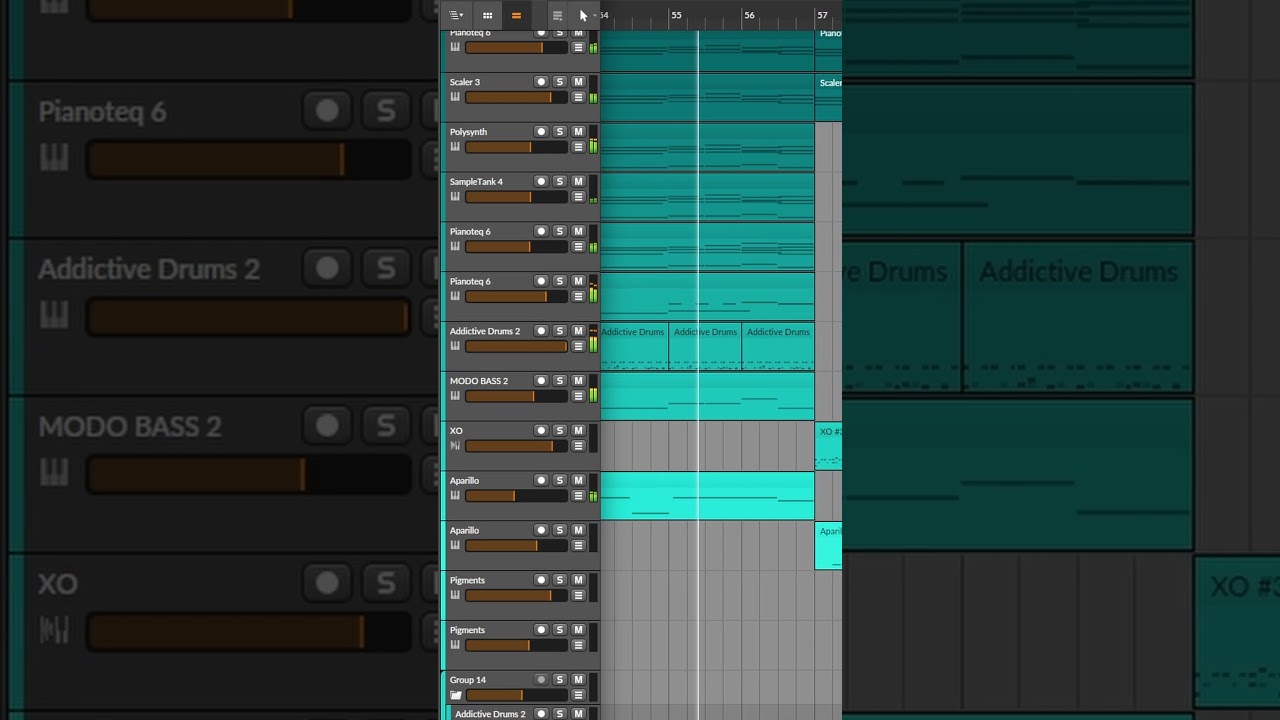Mute the XO track
This screenshot has width=1280, height=720.
(578, 430)
